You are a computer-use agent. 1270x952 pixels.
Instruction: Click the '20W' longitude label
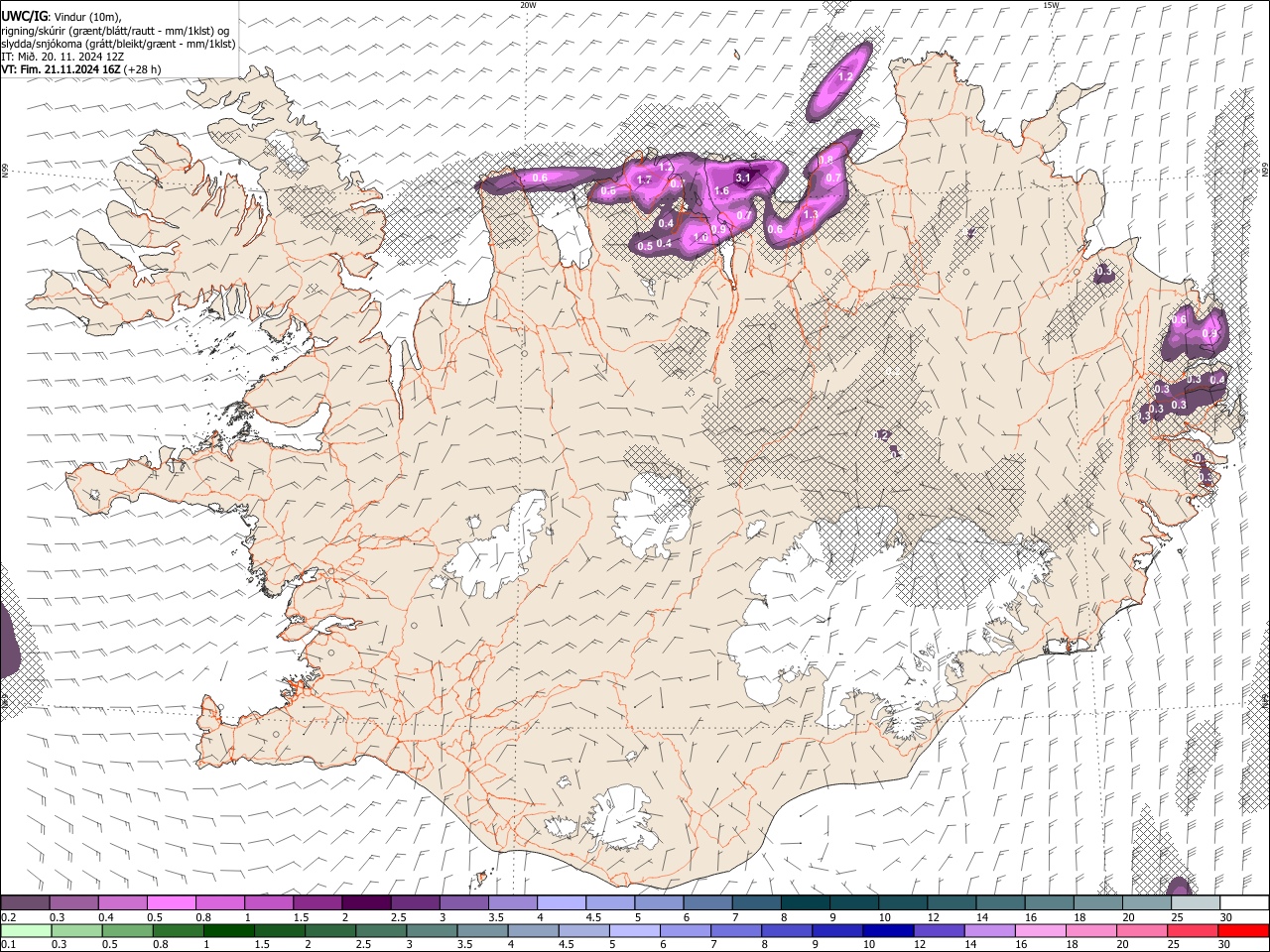[528, 5]
